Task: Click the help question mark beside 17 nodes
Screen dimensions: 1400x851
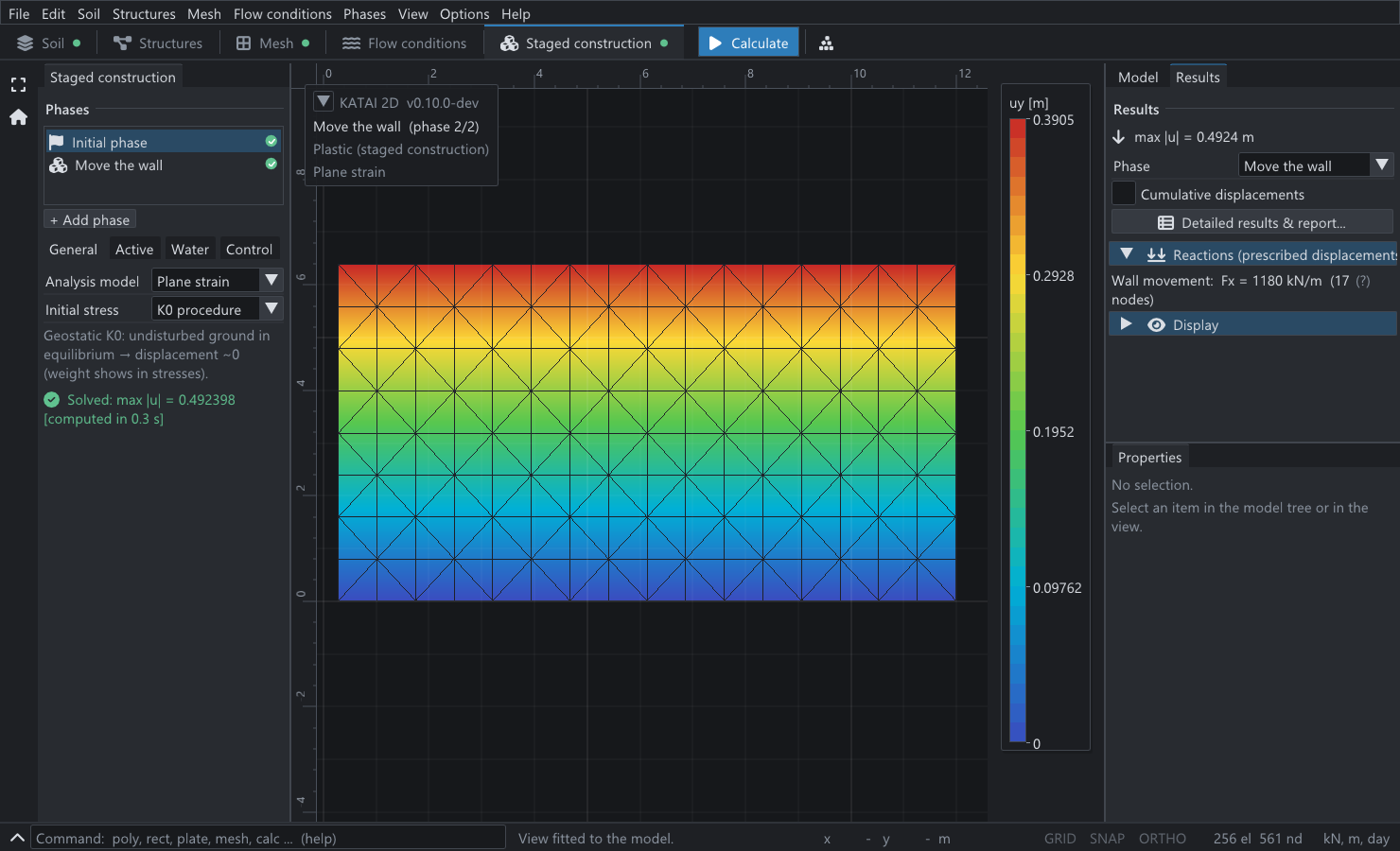Action: tap(1362, 281)
